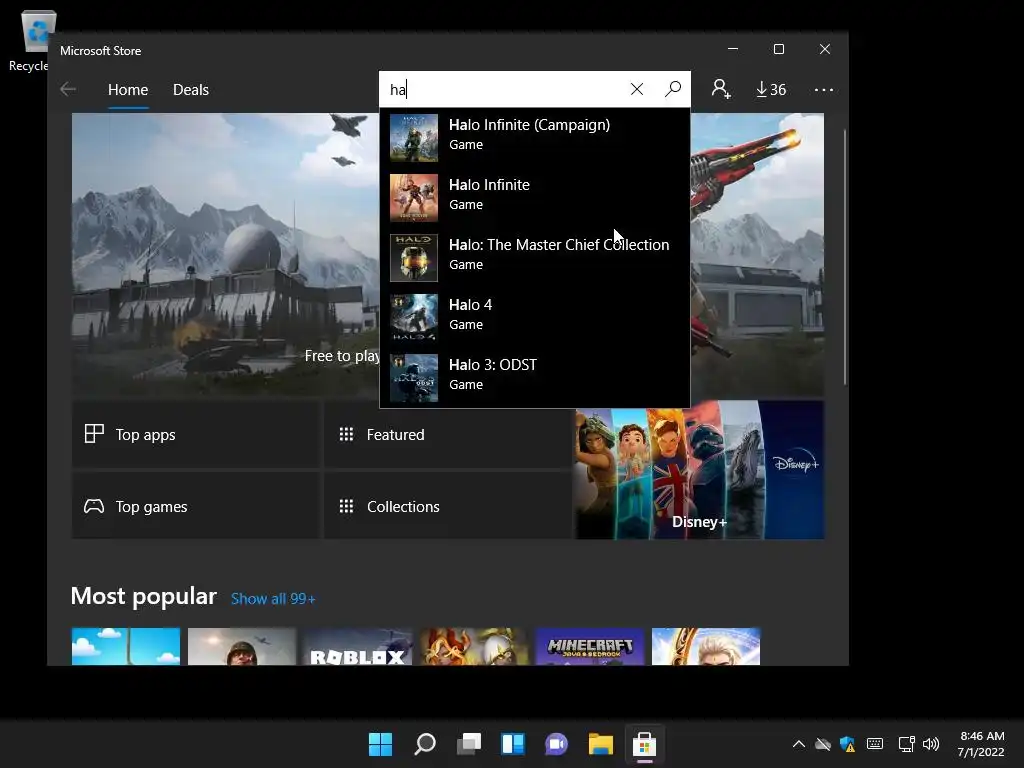
Task: Open downloads and updates showing 36
Action: 771,89
